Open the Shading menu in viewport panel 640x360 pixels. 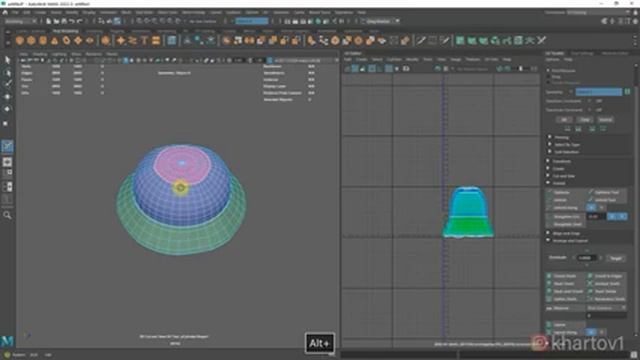click(40, 54)
